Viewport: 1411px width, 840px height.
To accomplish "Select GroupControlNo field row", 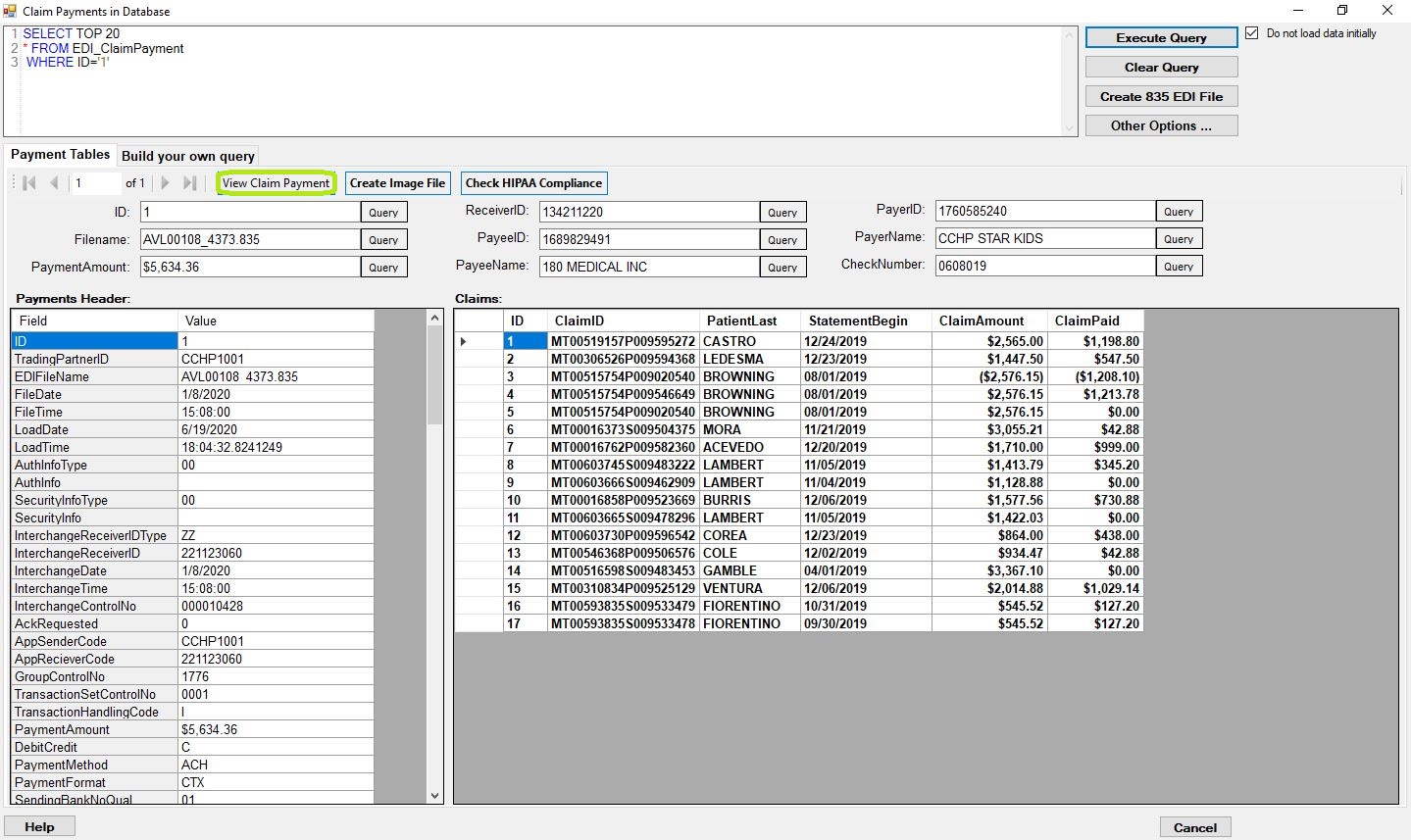I will tap(192, 676).
